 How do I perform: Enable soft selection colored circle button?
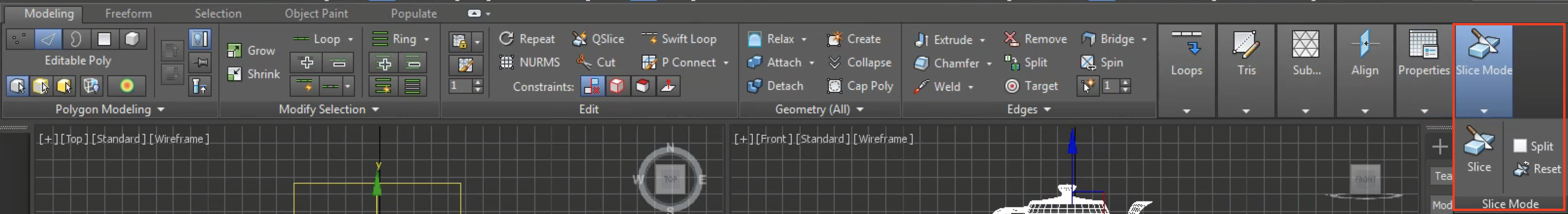tap(127, 86)
